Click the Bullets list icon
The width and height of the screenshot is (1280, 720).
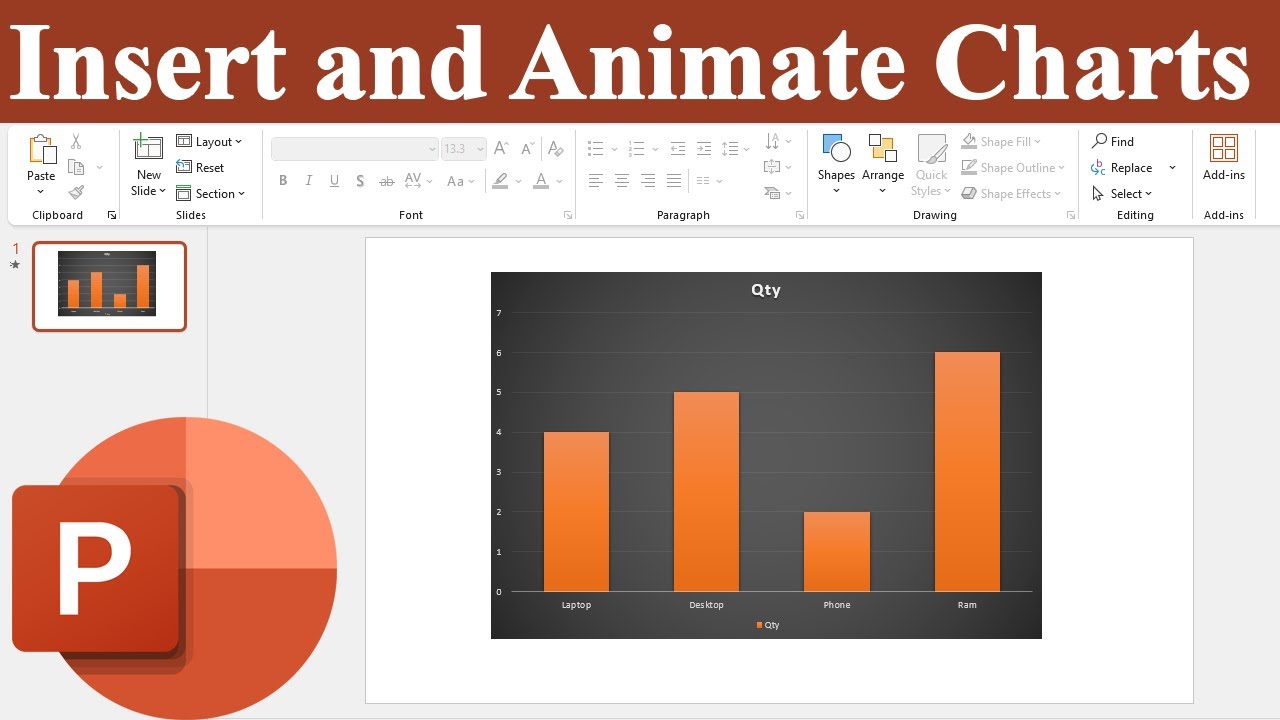coord(596,148)
